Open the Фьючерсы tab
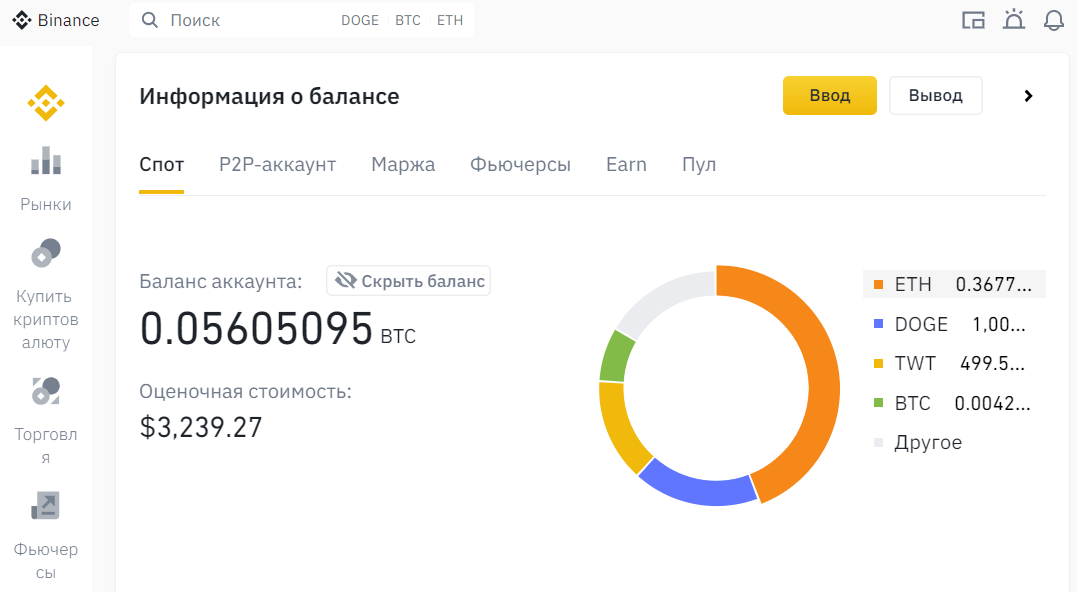Screen dimensions: 1077x592 520,165
